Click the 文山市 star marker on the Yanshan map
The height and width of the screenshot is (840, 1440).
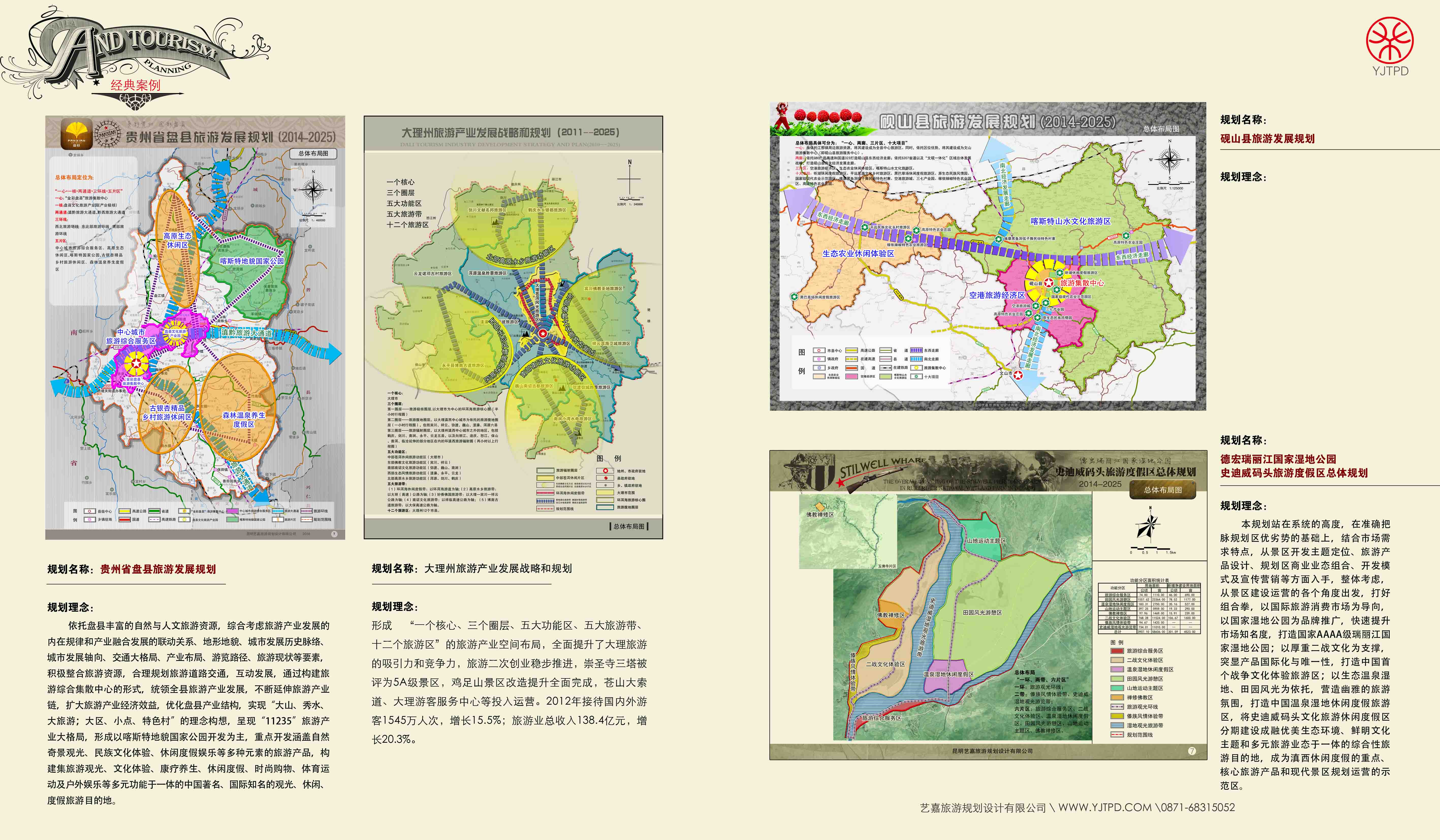[1018, 375]
